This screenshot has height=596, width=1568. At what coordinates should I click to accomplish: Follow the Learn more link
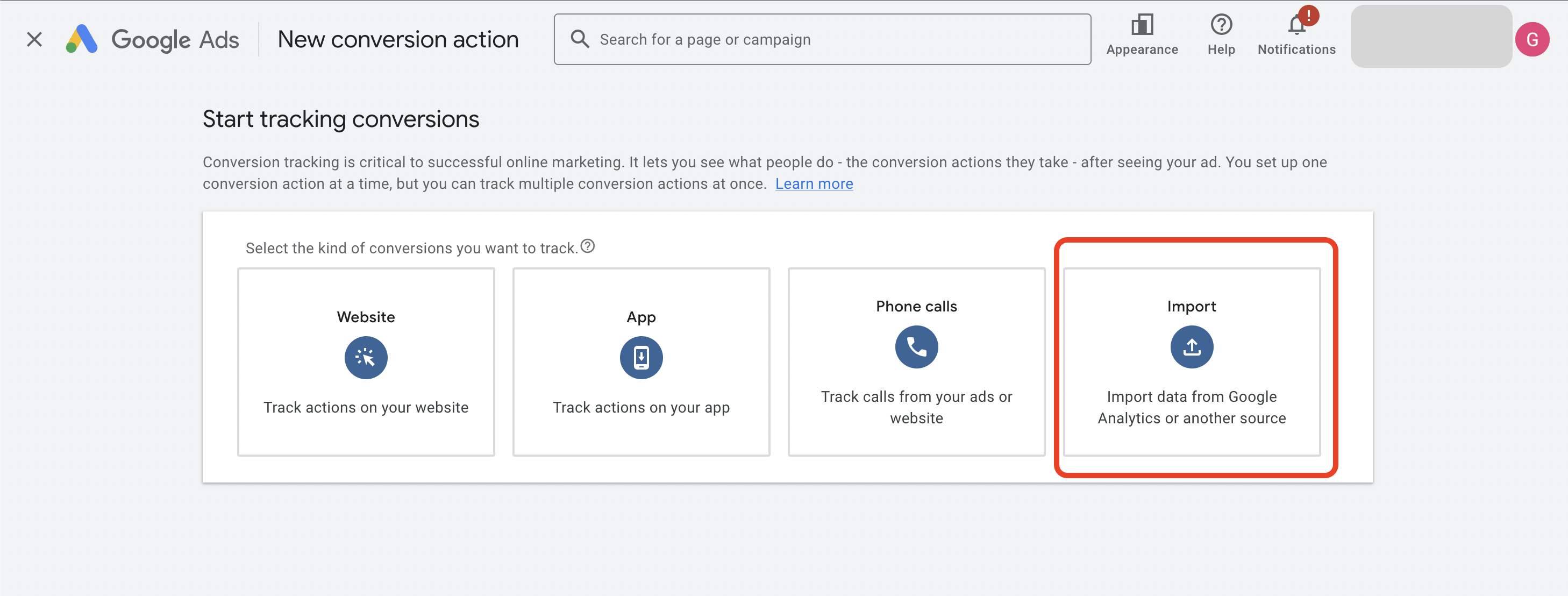click(814, 184)
